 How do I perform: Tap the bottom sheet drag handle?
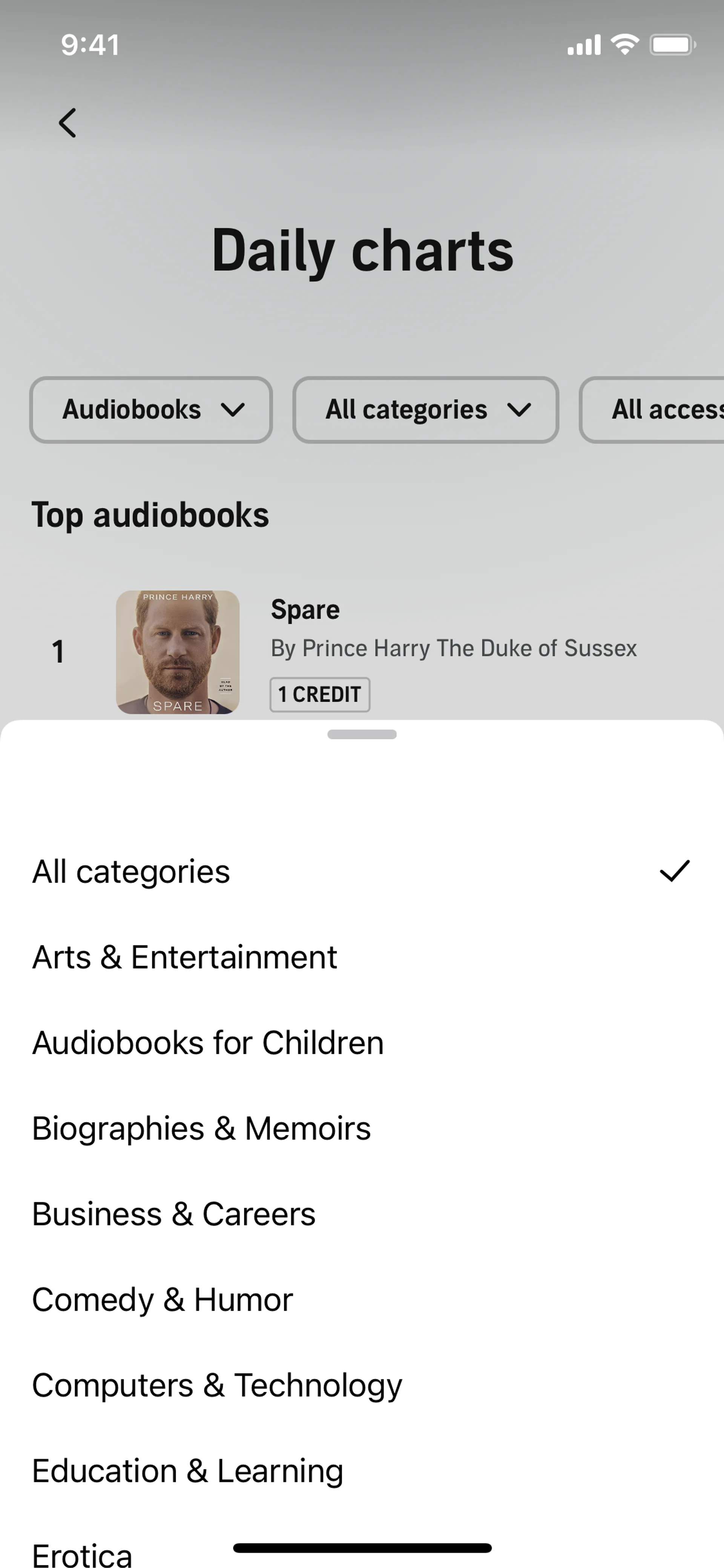362,735
